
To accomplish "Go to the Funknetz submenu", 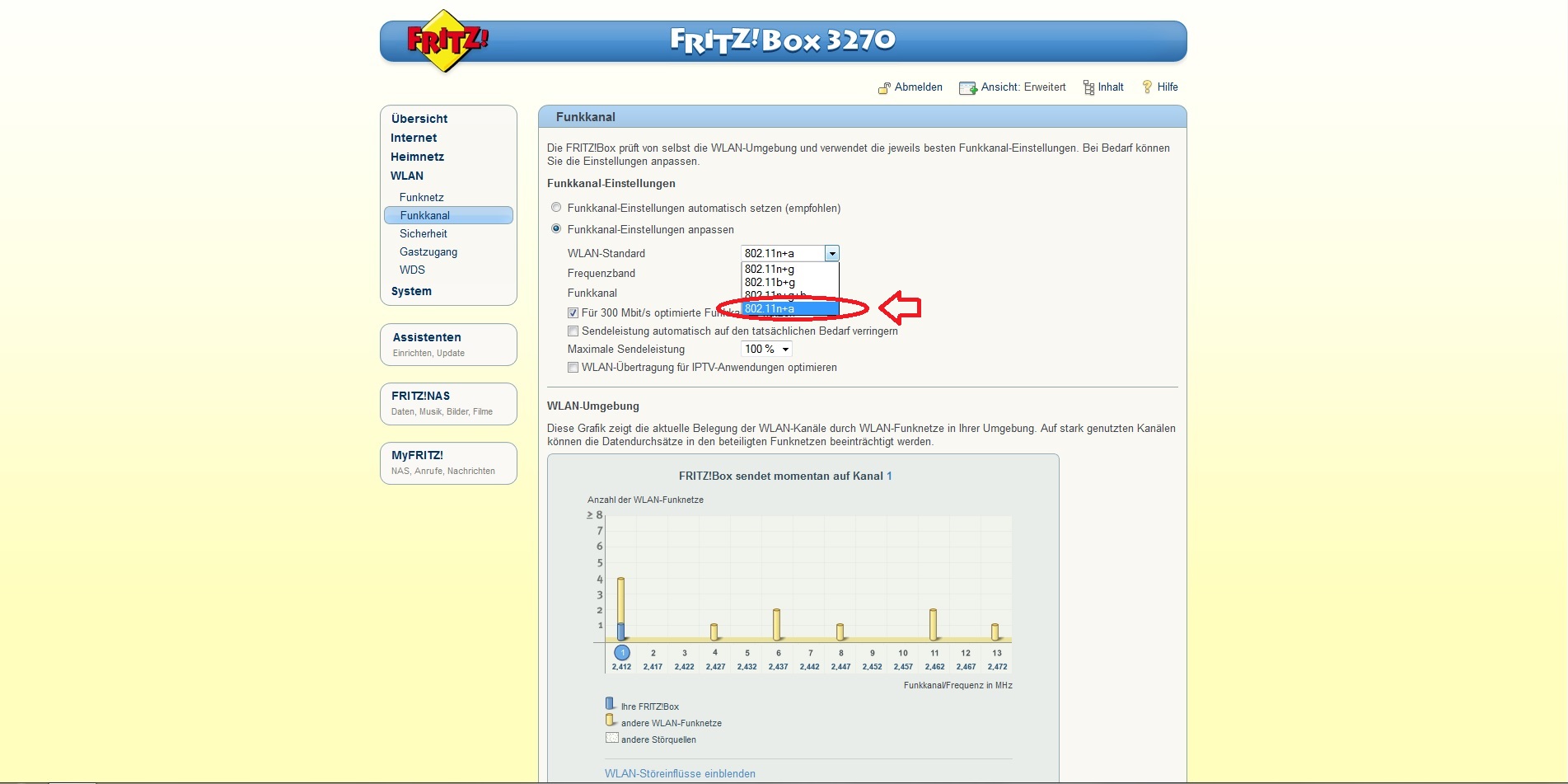I will 422,197.
